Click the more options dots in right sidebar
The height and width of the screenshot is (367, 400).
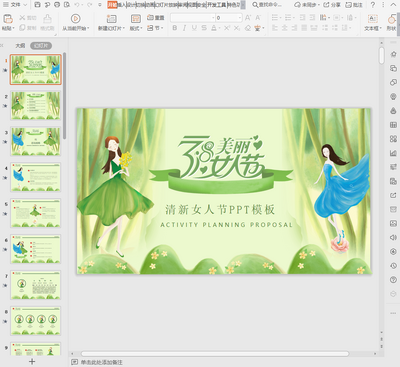click(x=393, y=313)
